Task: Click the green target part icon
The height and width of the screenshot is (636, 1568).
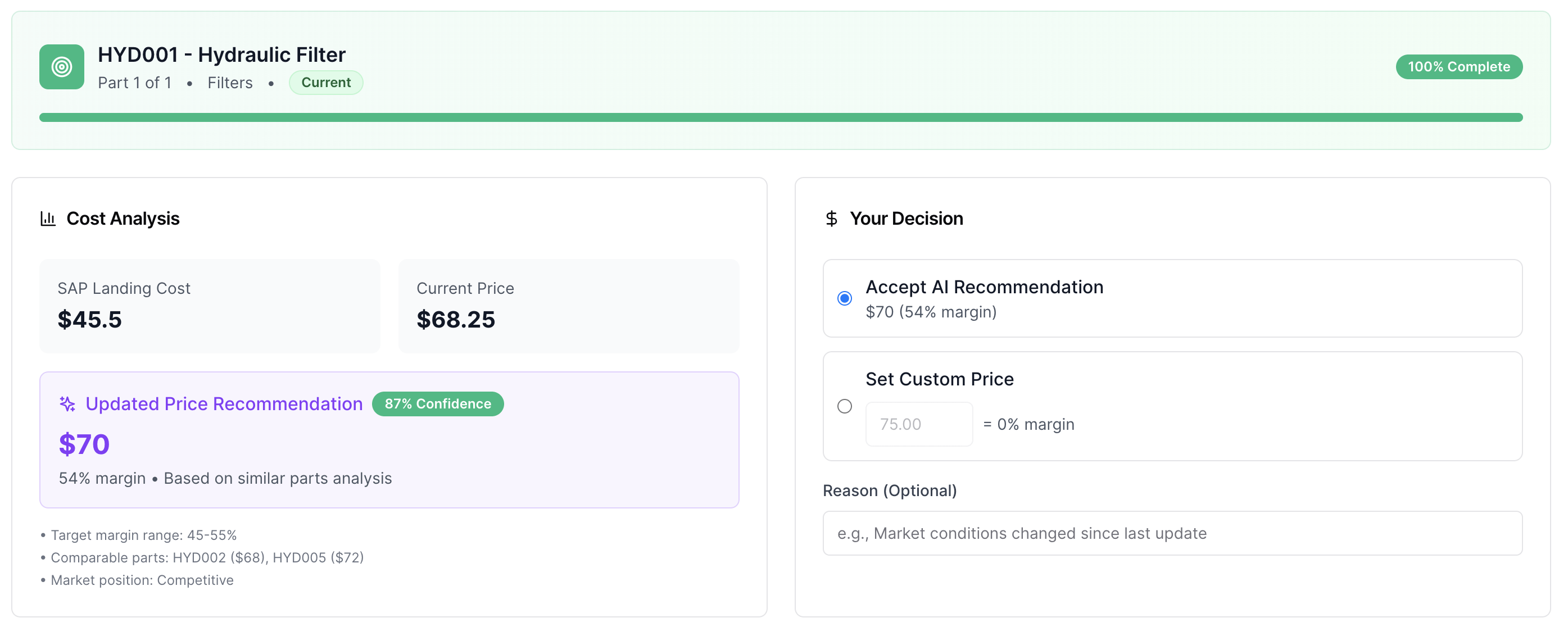Action: tap(61, 67)
